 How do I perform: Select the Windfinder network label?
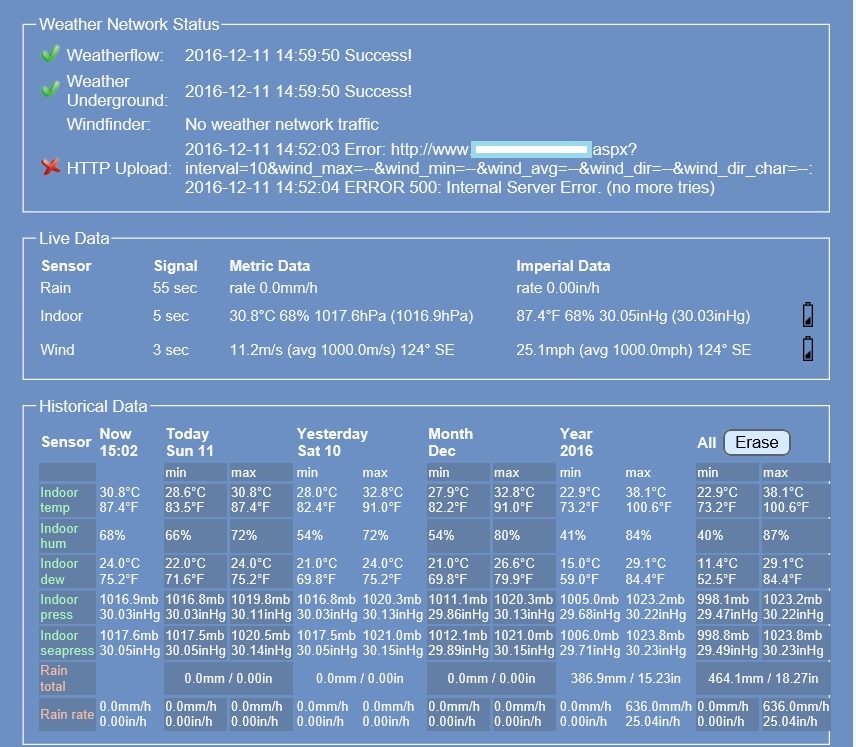coord(108,125)
